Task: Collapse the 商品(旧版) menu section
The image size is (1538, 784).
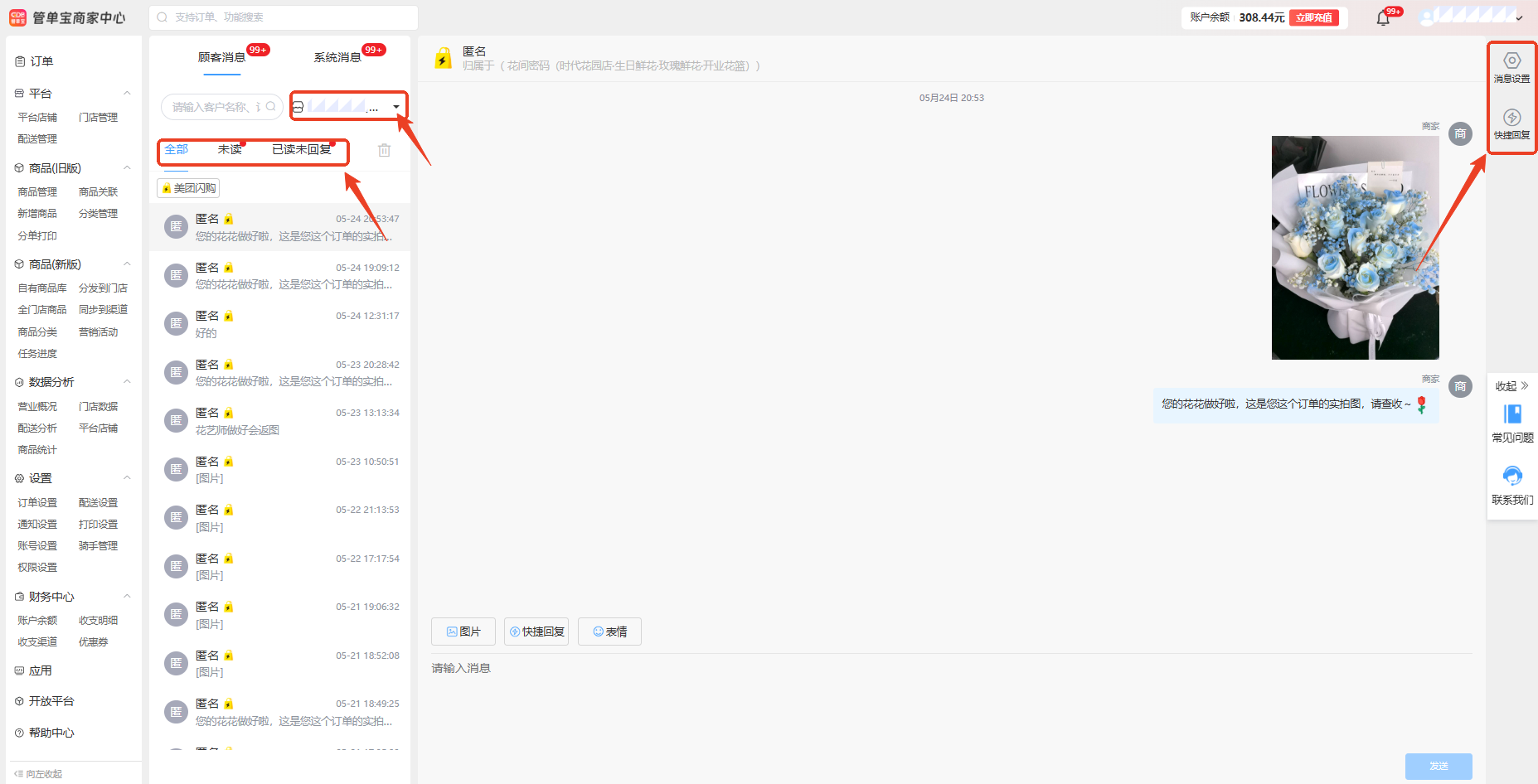Action: pos(127,167)
